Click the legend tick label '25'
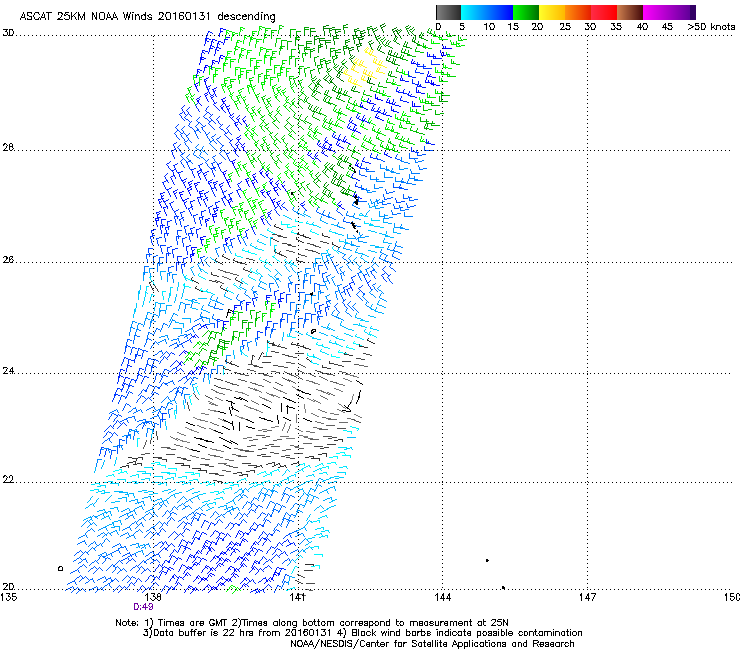The width and height of the screenshot is (740, 650). pyautogui.click(x=565, y=27)
